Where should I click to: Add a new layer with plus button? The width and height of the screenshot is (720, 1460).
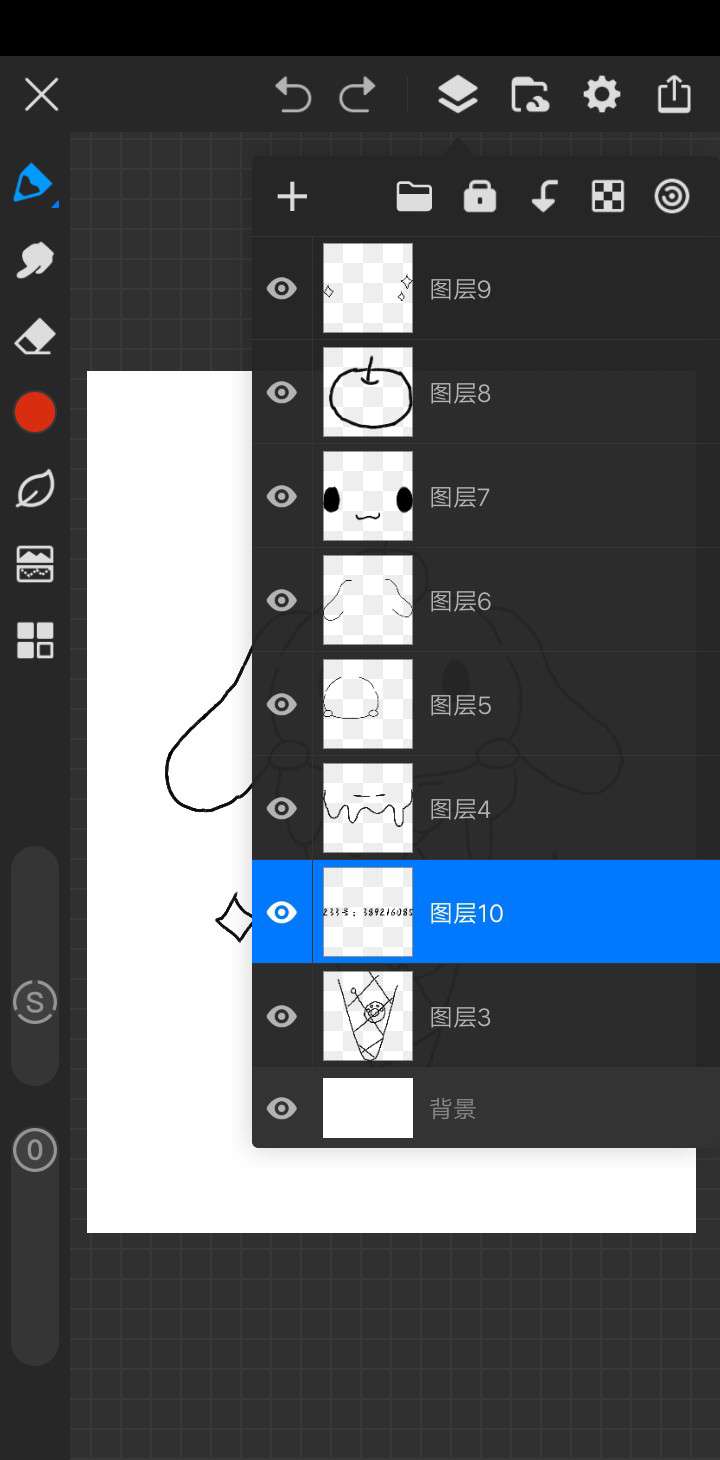tap(292, 197)
